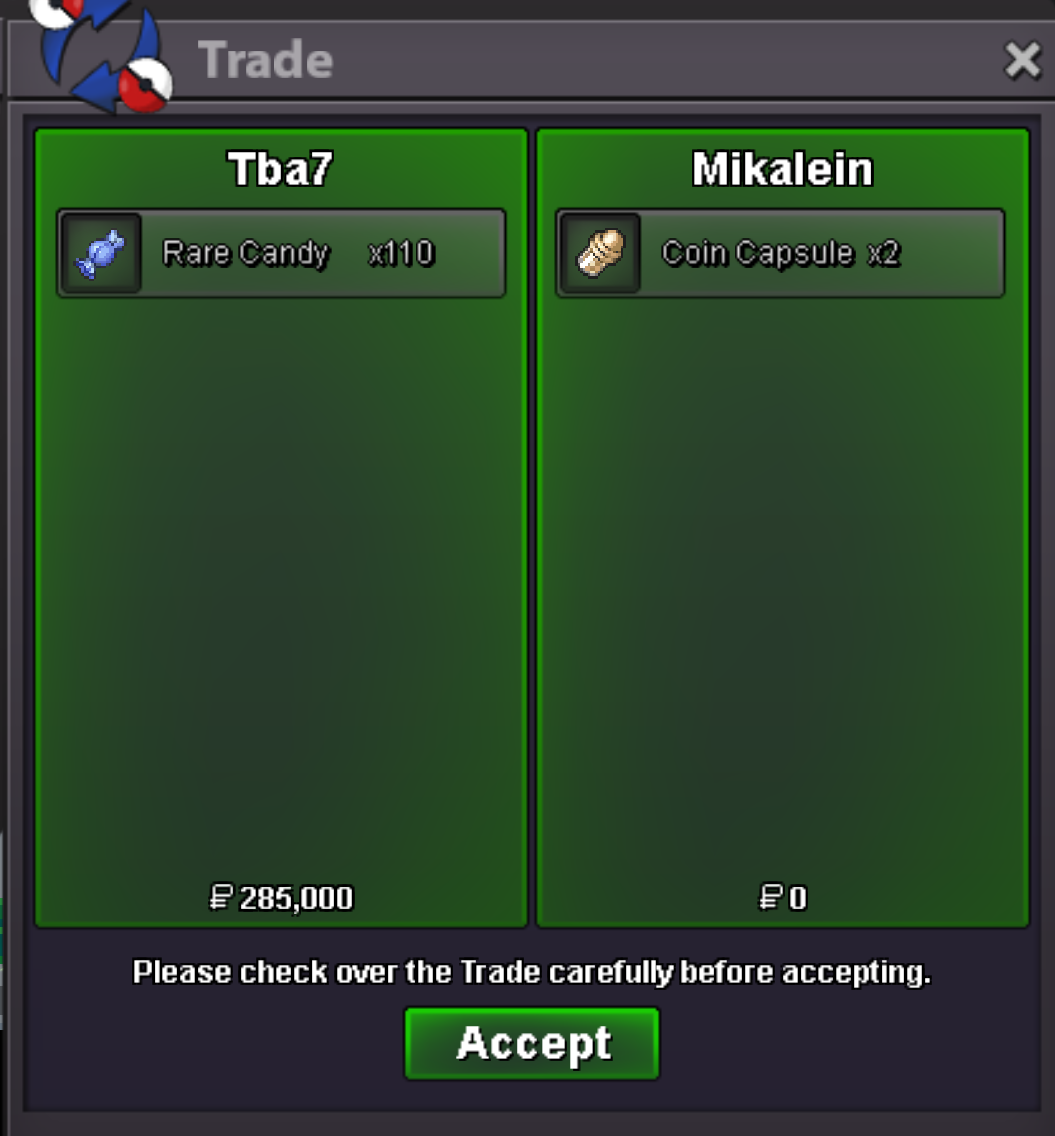The width and height of the screenshot is (1055, 1136).
Task: Click the Mikalein player name header
Action: click(x=782, y=169)
